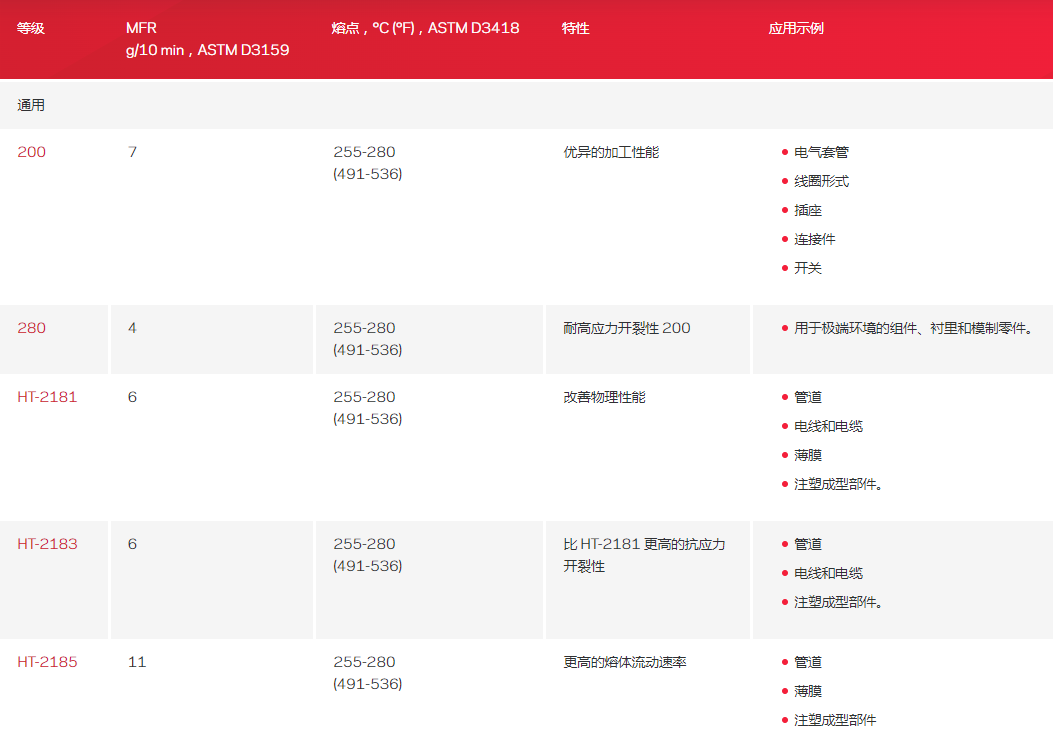Screen dimensions: 1053x750
Task: Click the 等级 column header
Action: (31, 28)
